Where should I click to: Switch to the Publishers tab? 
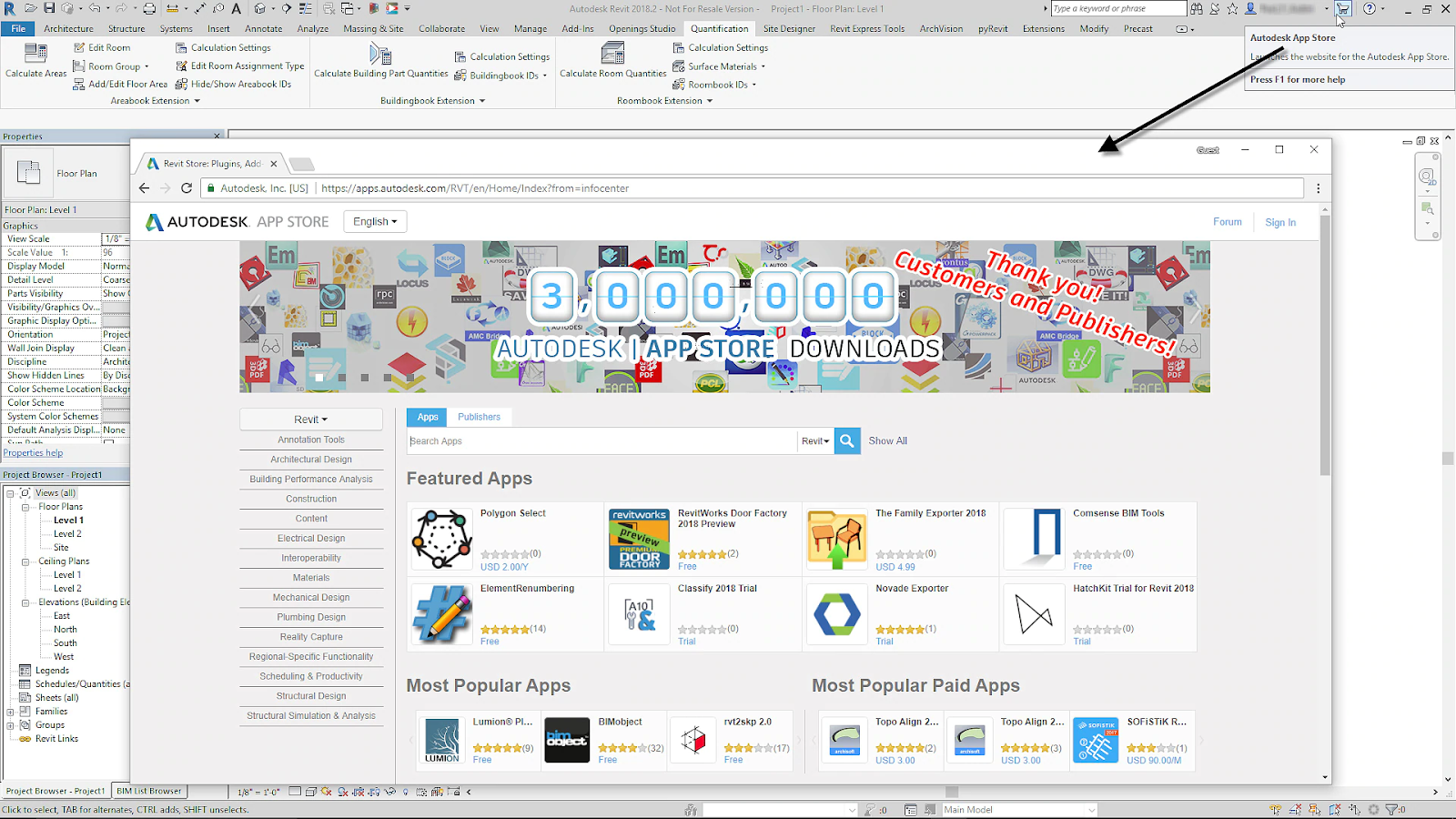point(479,417)
